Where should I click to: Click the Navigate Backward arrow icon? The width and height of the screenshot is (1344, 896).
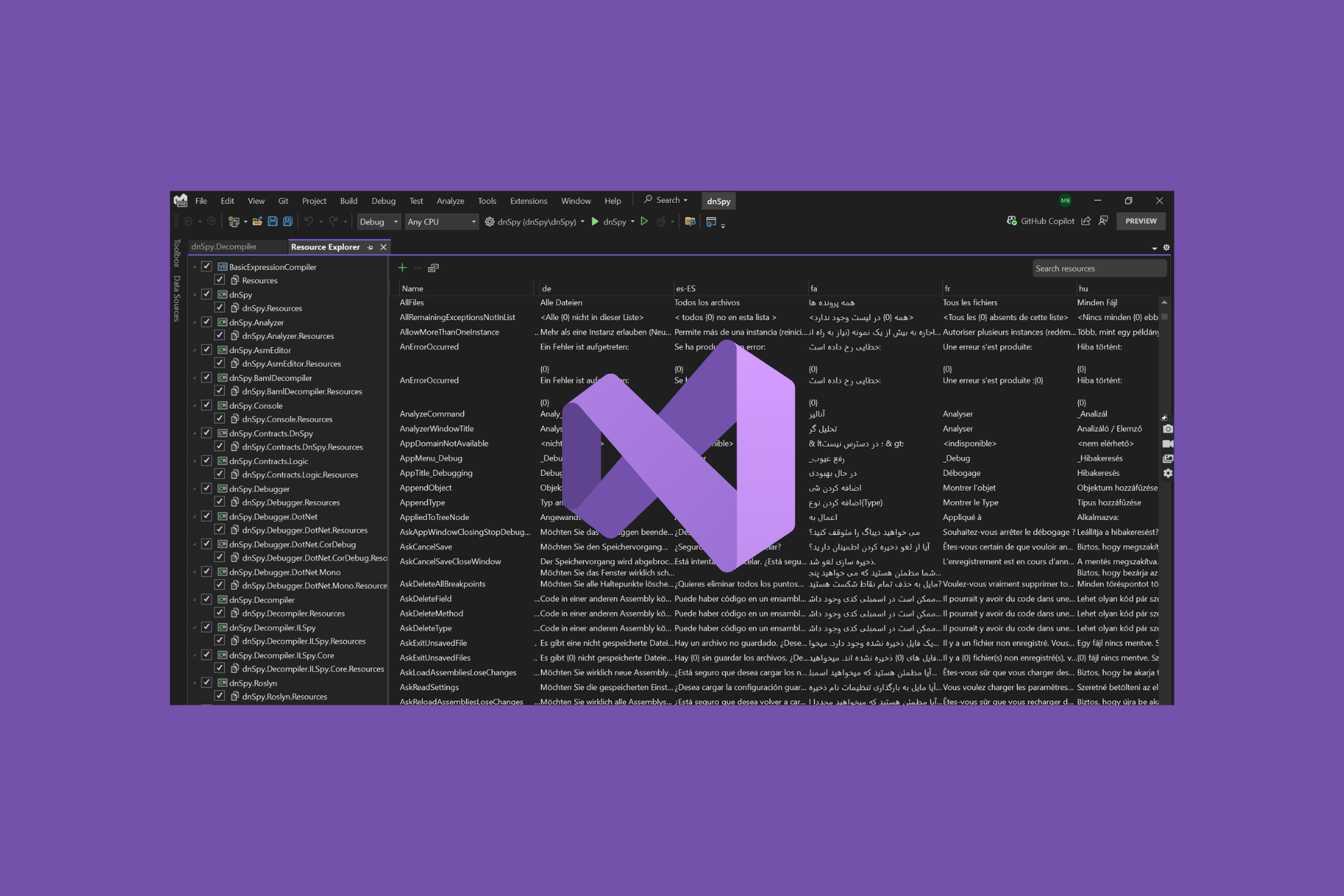(188, 222)
